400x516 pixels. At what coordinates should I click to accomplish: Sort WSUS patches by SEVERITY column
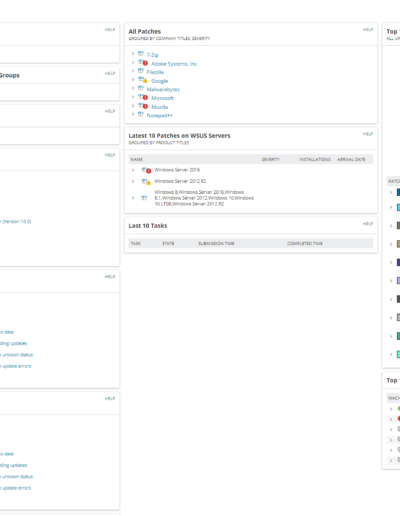pos(271,160)
